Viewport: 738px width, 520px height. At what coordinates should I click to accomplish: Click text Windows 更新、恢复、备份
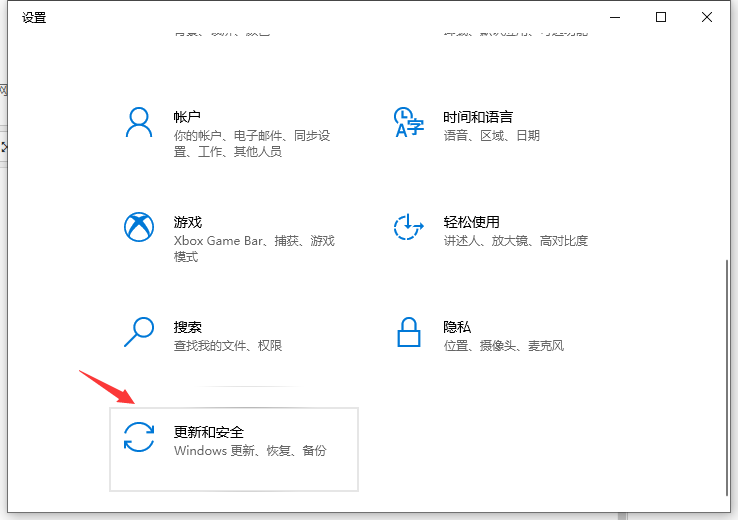(x=250, y=450)
